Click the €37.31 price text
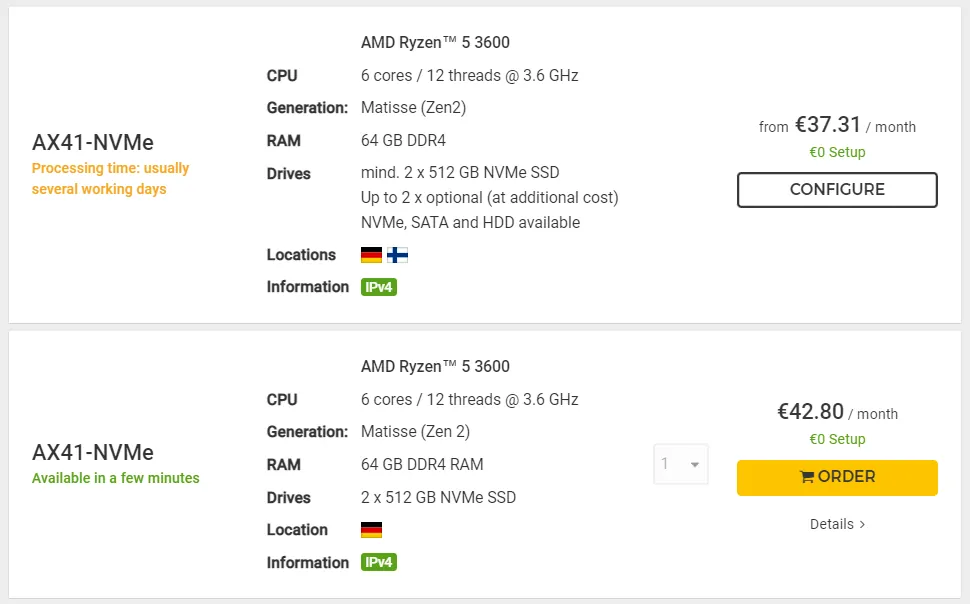The height and width of the screenshot is (604, 970). pos(828,124)
